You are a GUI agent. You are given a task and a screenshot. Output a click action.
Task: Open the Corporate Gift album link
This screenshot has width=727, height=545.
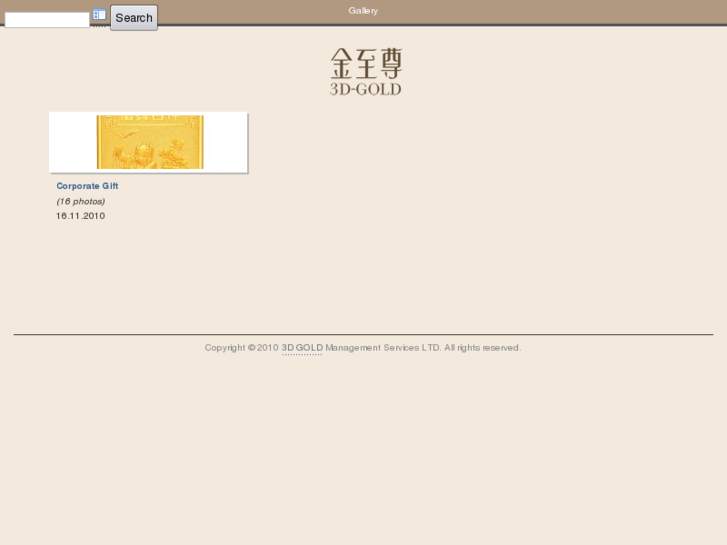(x=87, y=186)
